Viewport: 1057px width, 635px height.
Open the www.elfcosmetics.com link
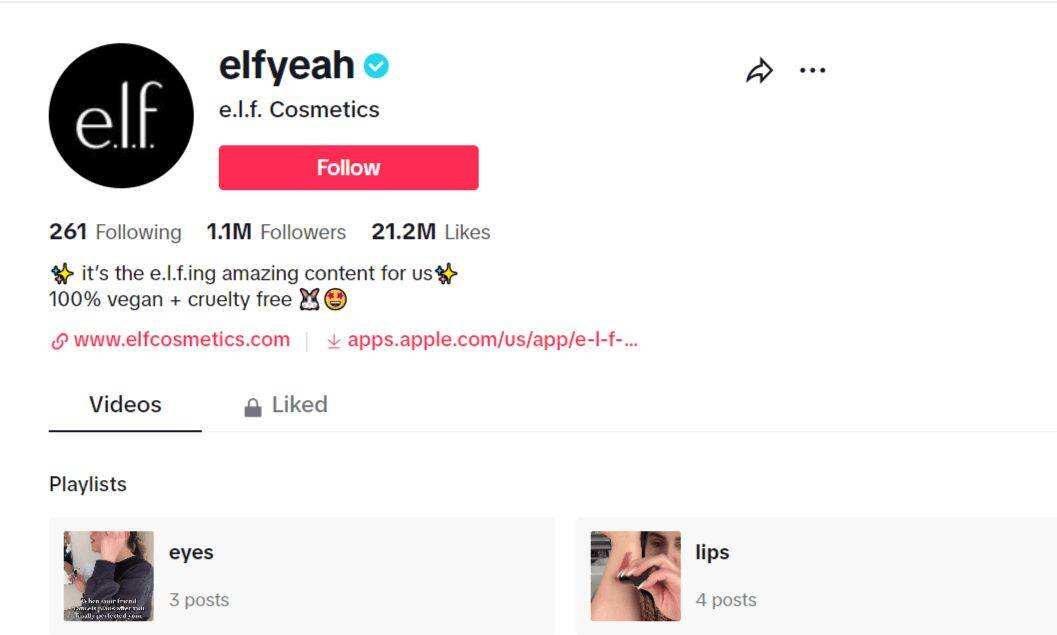click(x=181, y=339)
